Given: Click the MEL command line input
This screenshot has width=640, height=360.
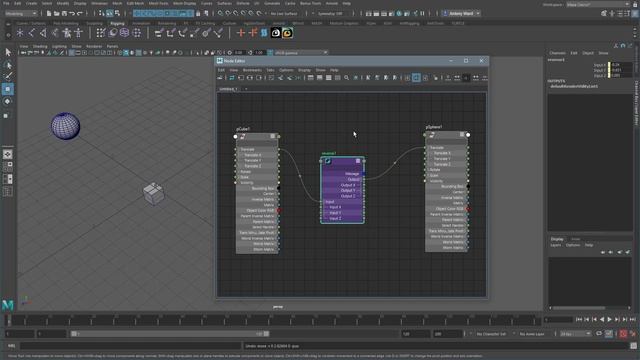Looking at the screenshot, I should pos(131,346).
